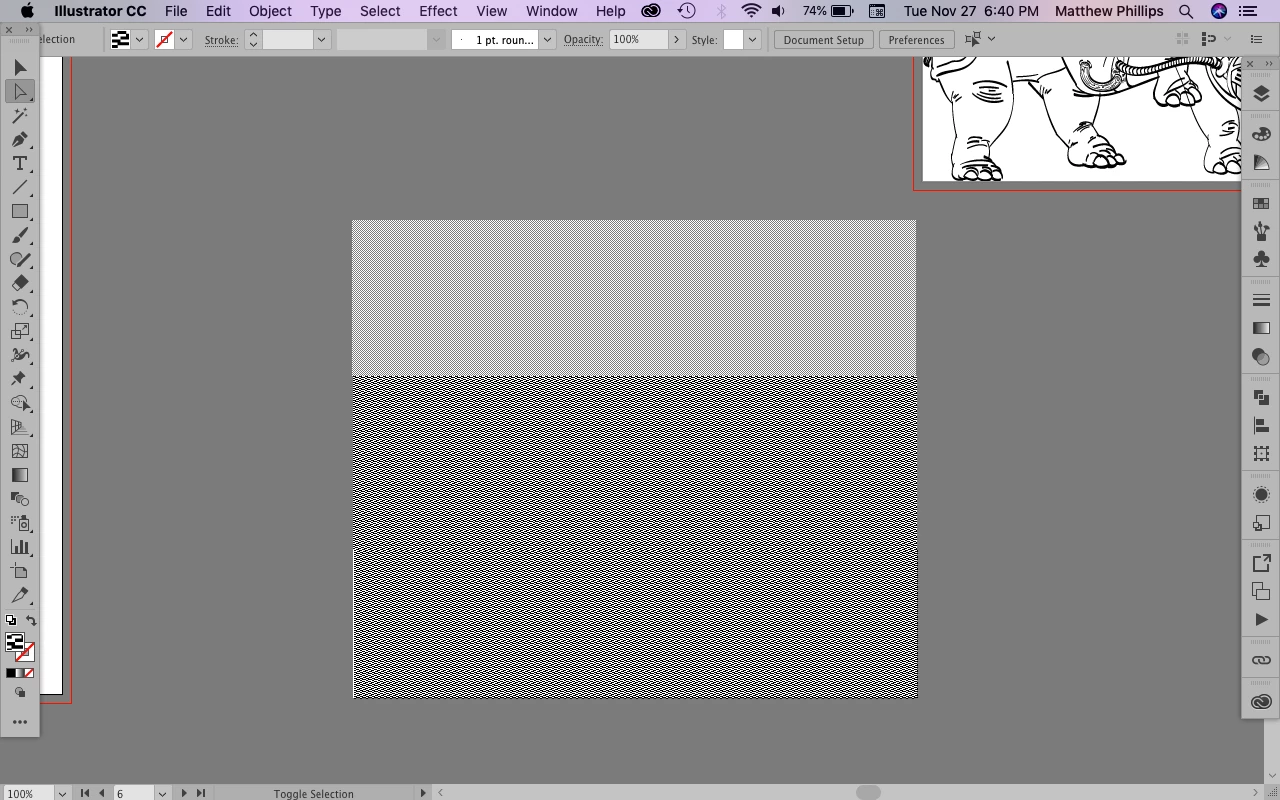The height and width of the screenshot is (800, 1280).
Task: Open the brush definition '1 pt. roun...' dropdown
Action: 548,39
